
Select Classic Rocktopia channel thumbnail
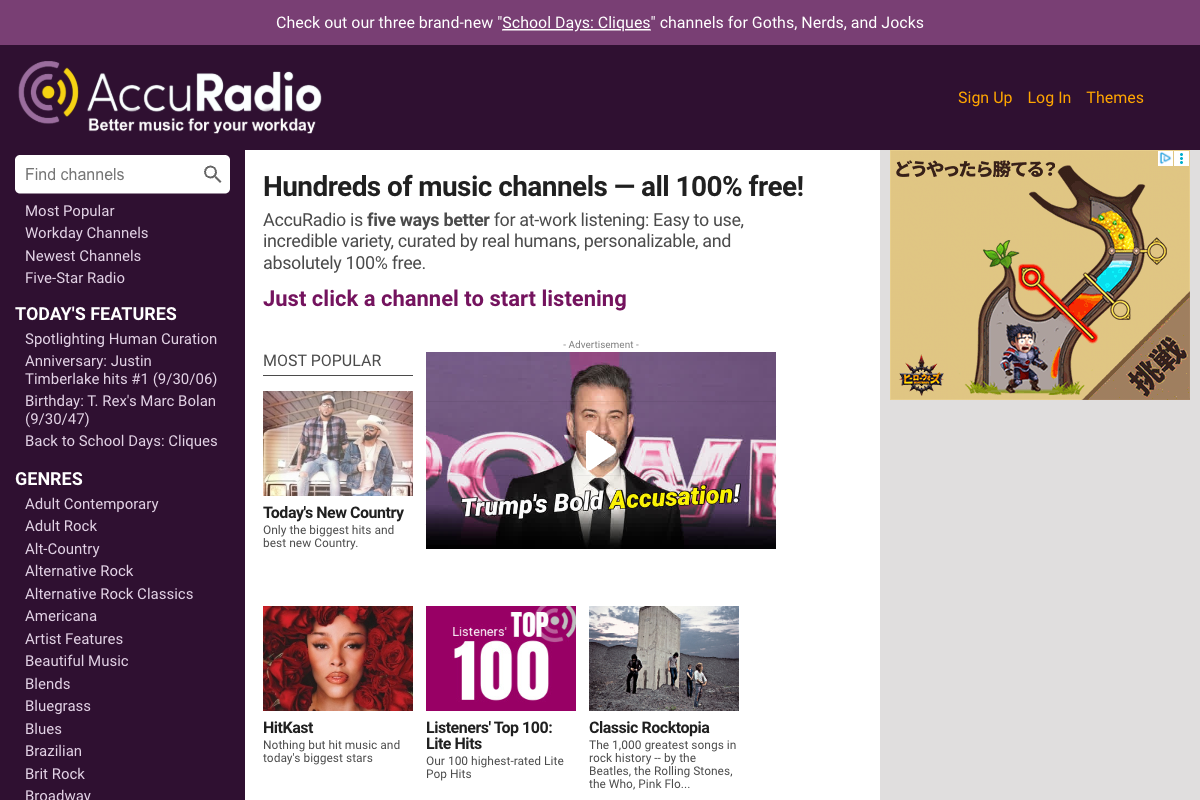pos(663,658)
